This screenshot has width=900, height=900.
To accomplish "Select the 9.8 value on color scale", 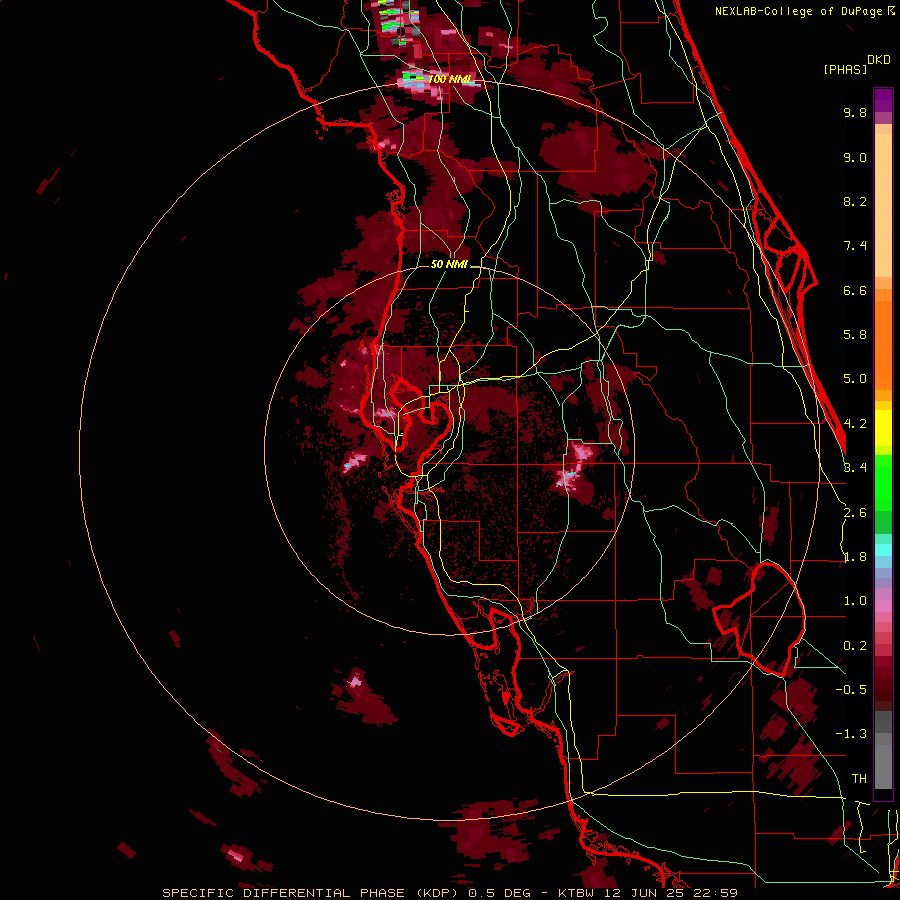I will (x=855, y=112).
